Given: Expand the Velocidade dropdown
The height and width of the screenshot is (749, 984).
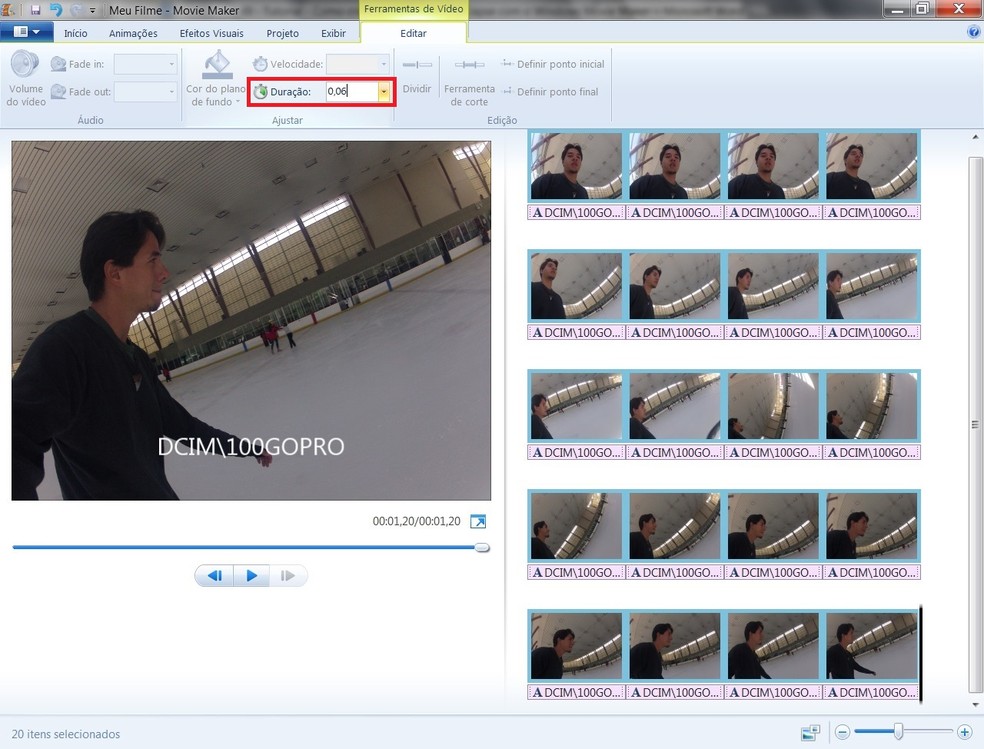Looking at the screenshot, I should tap(383, 64).
